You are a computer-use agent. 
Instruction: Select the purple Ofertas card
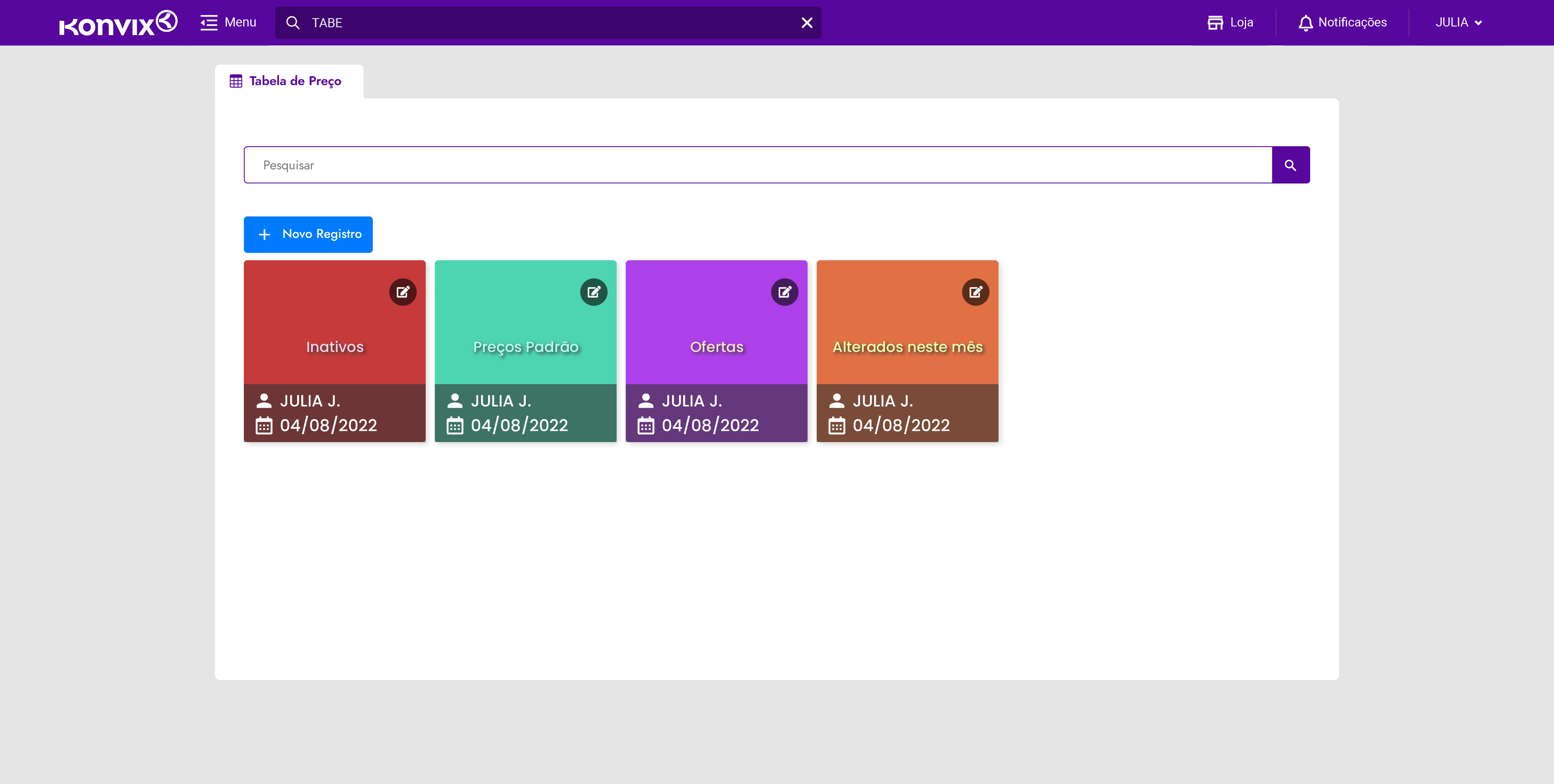click(x=716, y=346)
